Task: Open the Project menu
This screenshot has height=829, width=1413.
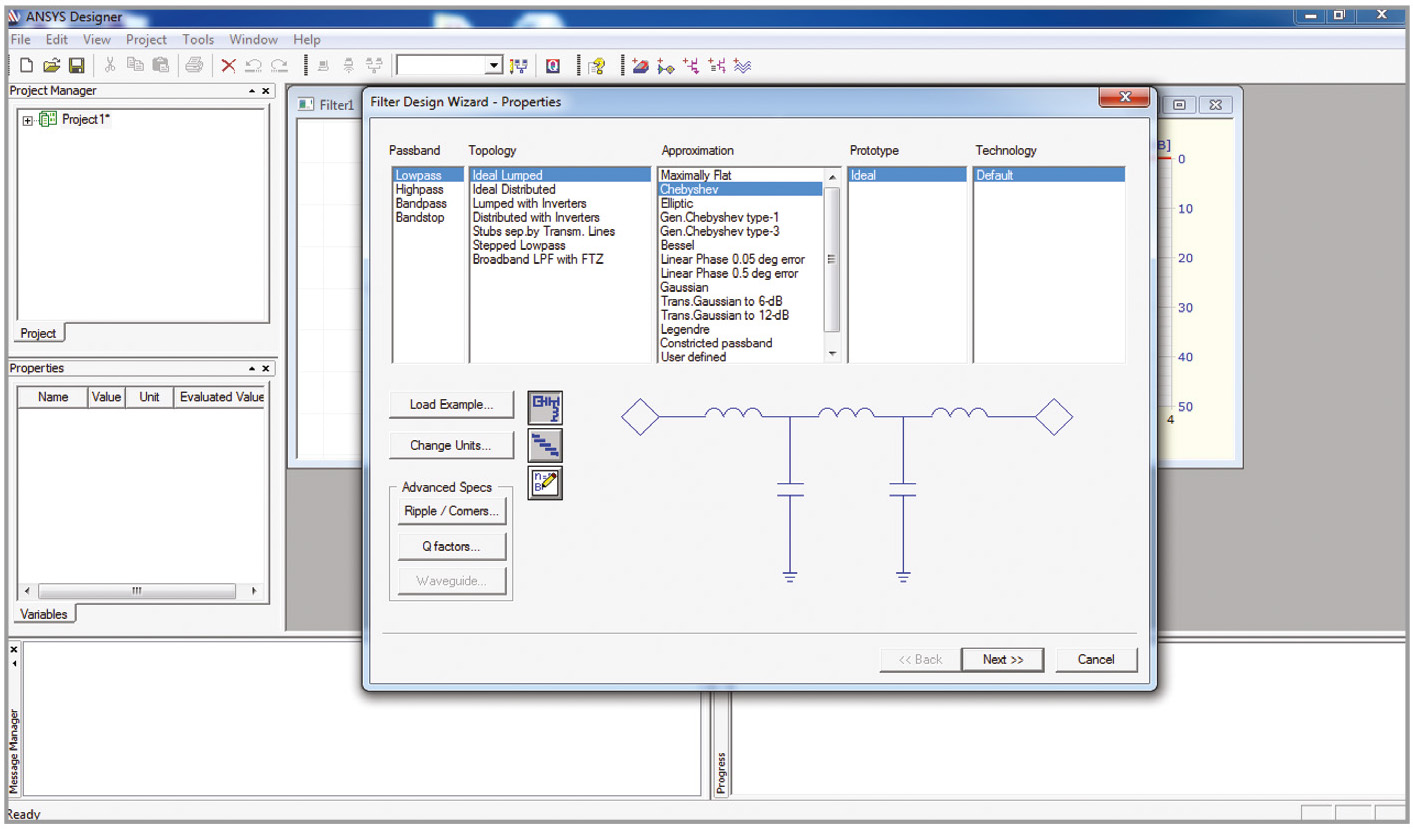Action: (x=146, y=40)
